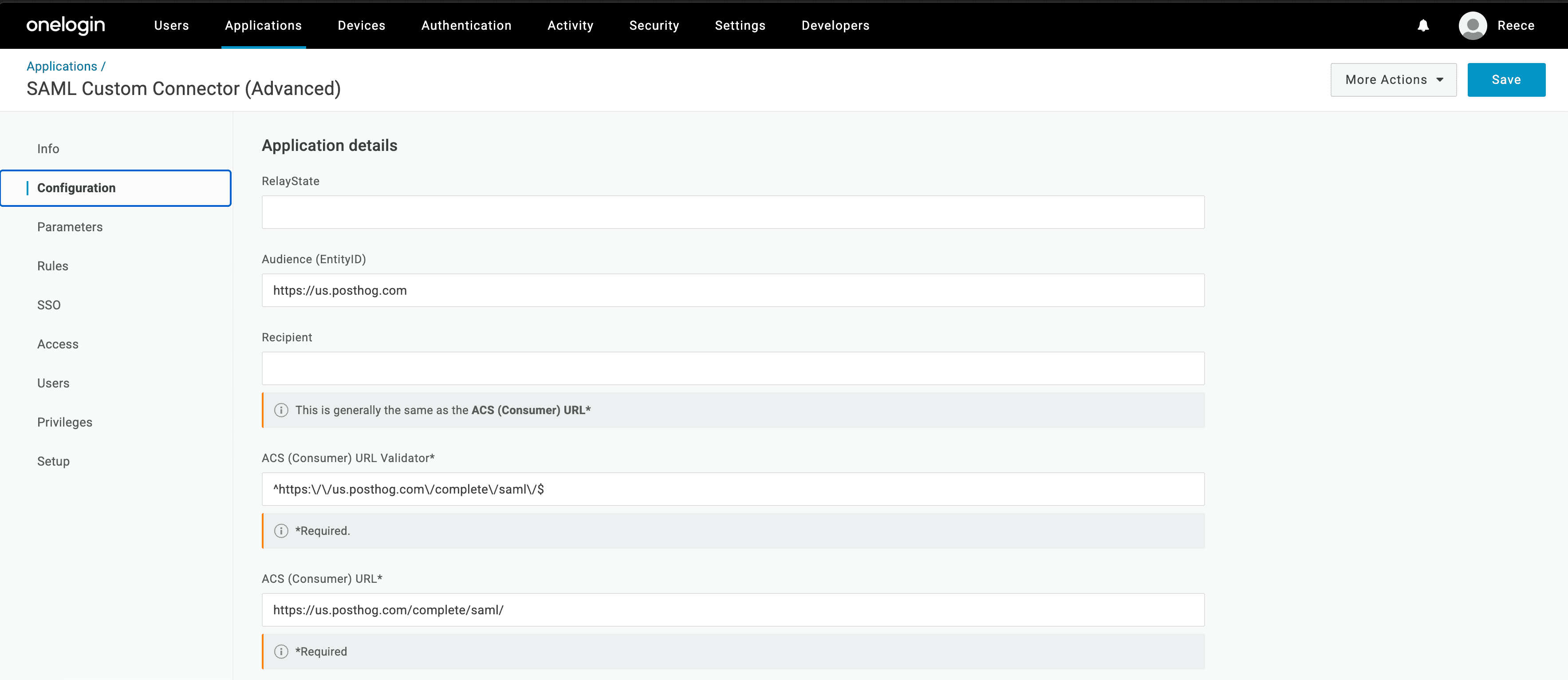Screen dimensions: 1568x680
Task: Open the Settings top menu
Action: 740,26
